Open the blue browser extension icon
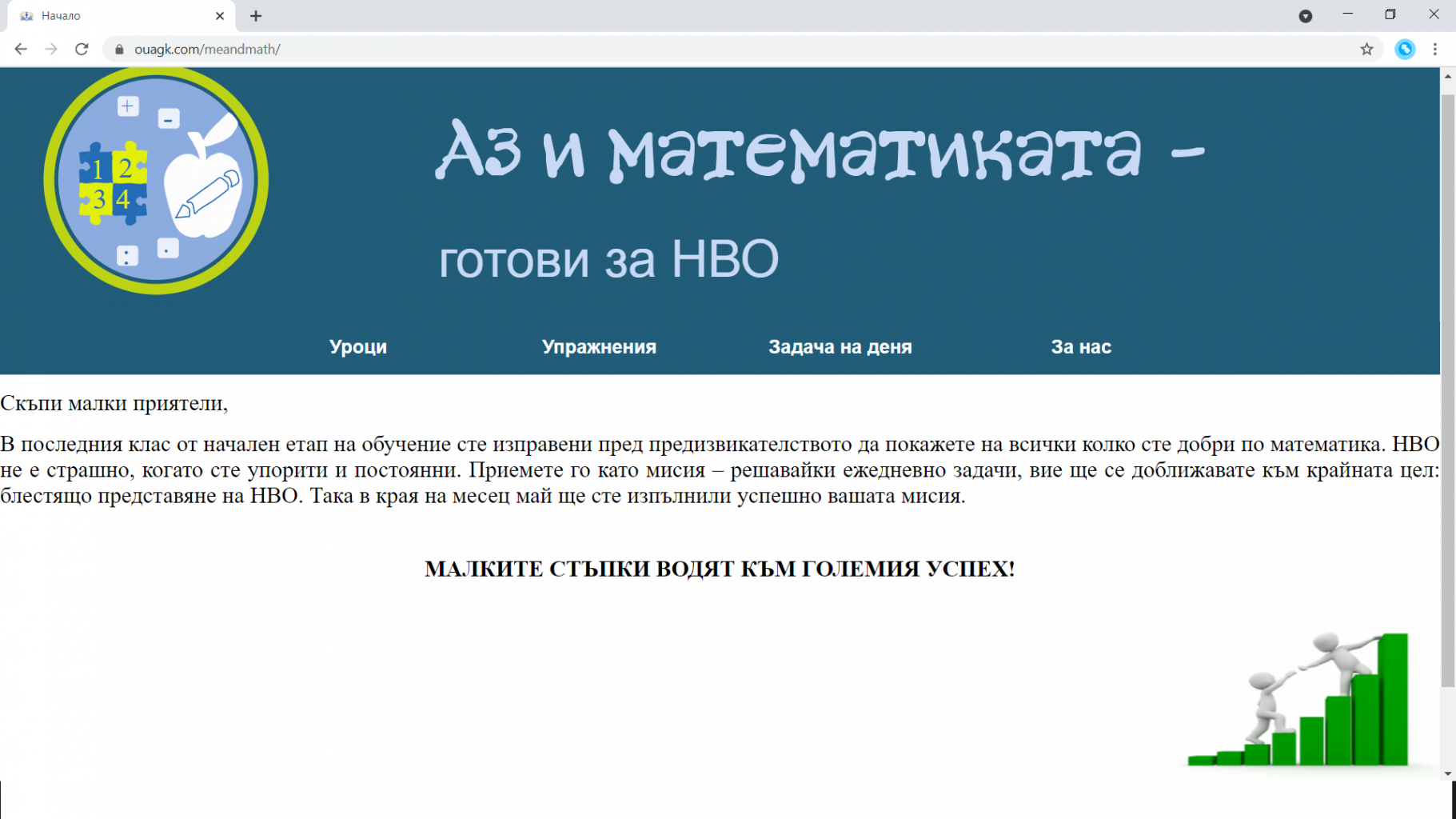Image resolution: width=1456 pixels, height=819 pixels. [1405, 49]
